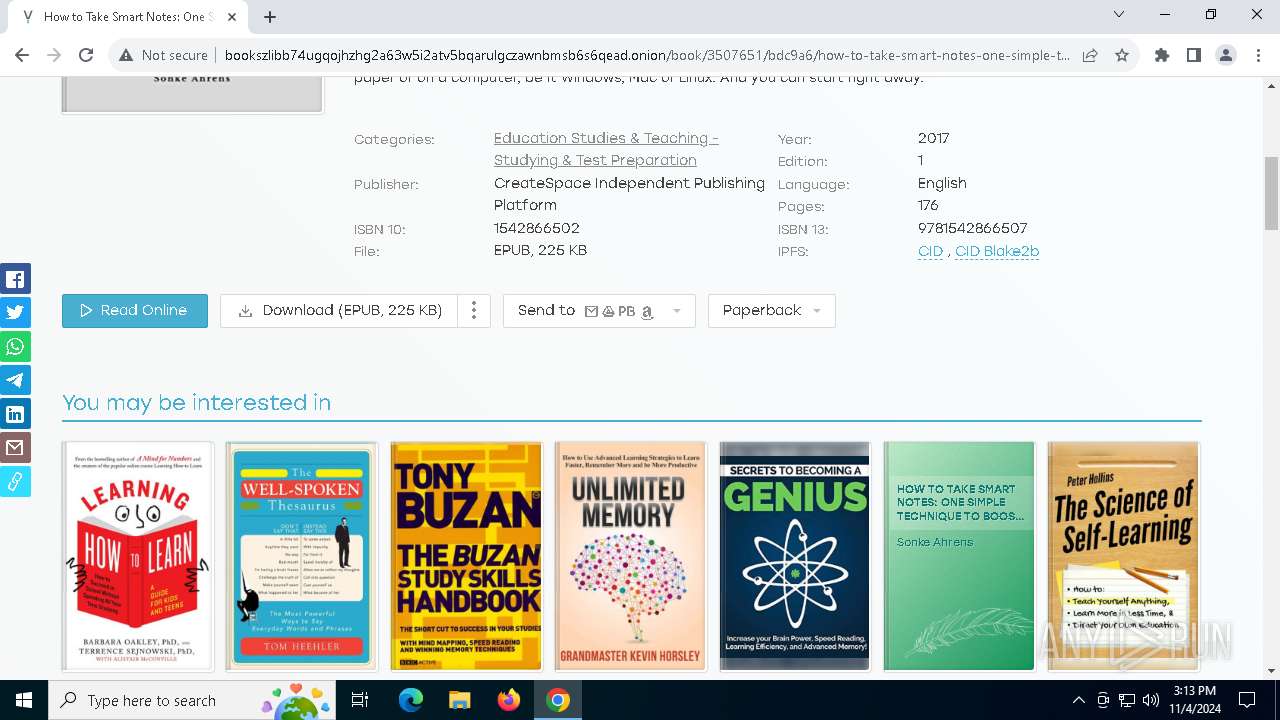Copy the link with the chain icon
Image resolution: width=1280 pixels, height=720 pixels.
[15, 482]
